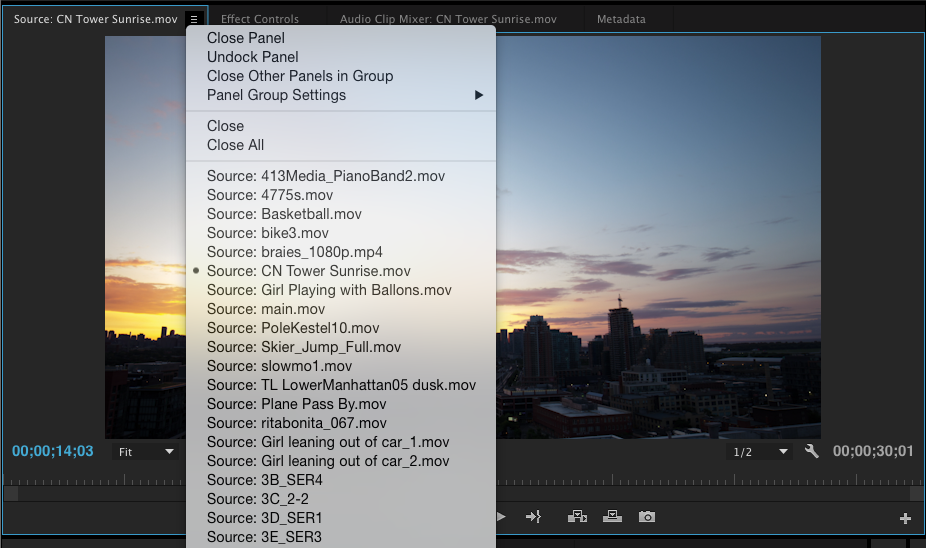
Task: Select Source: Basketball.mov
Action: pos(341,214)
